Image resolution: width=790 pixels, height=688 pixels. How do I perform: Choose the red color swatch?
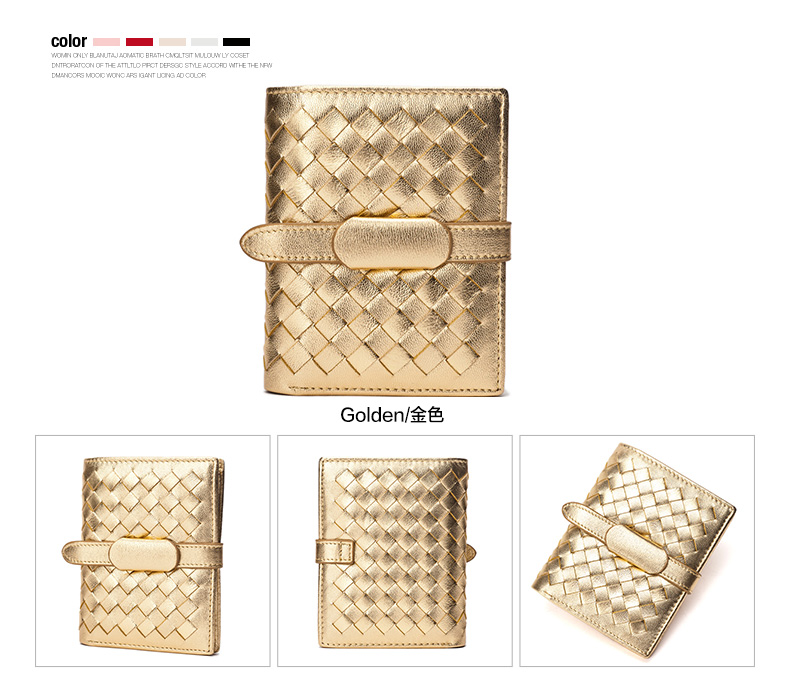pyautogui.click(x=140, y=42)
